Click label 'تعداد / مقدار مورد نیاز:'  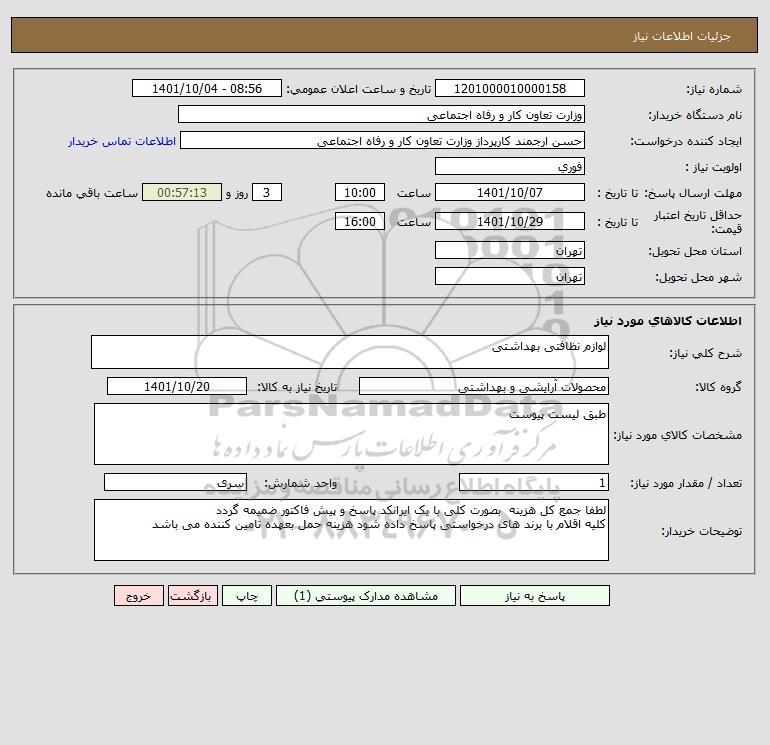click(686, 483)
